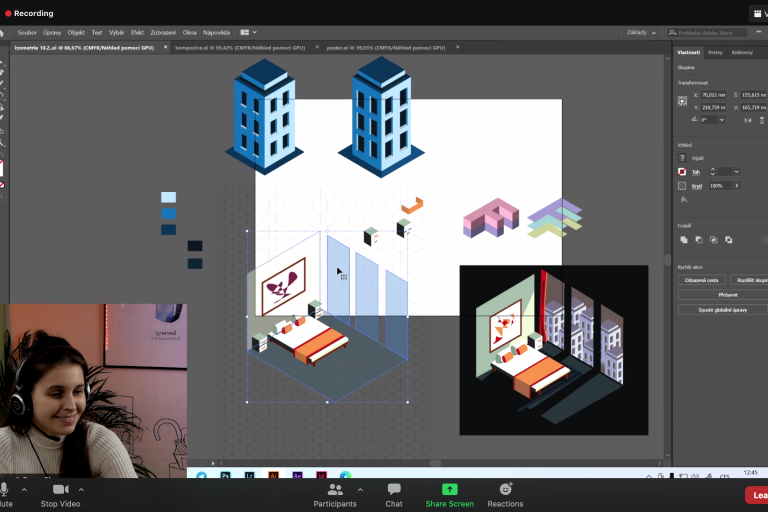Image resolution: width=768 pixels, height=512 pixels.
Task: Open the arrange documents layout dropdown
Action: point(248,32)
